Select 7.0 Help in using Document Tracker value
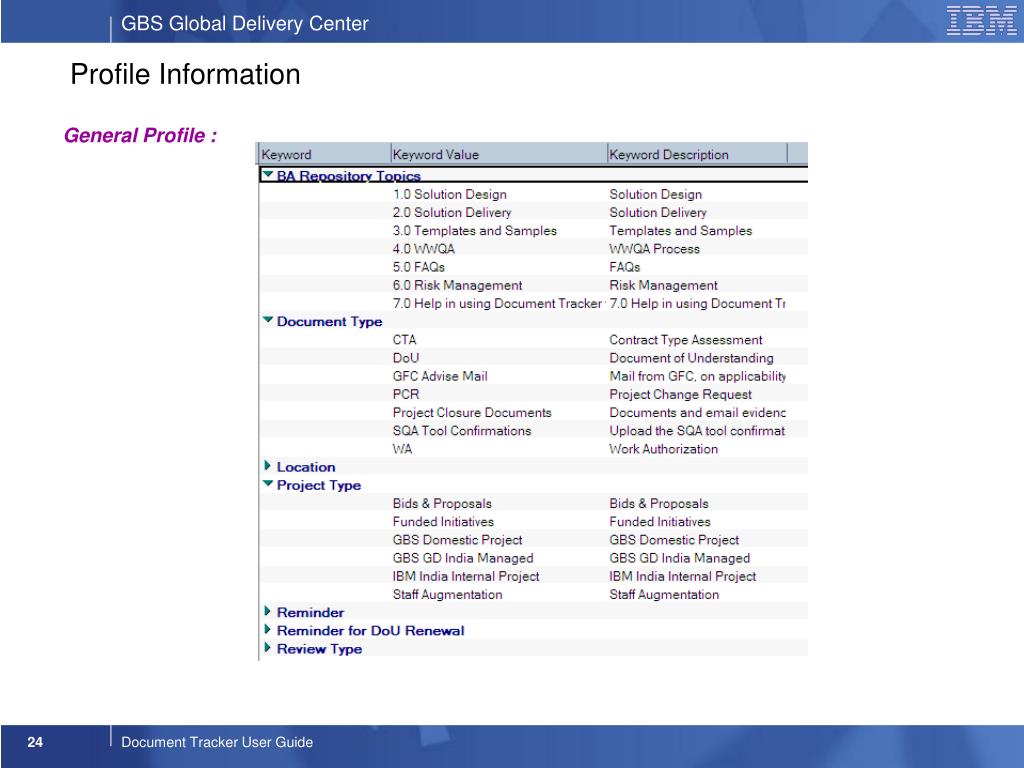Viewport: 1024px width, 768px height. point(497,304)
